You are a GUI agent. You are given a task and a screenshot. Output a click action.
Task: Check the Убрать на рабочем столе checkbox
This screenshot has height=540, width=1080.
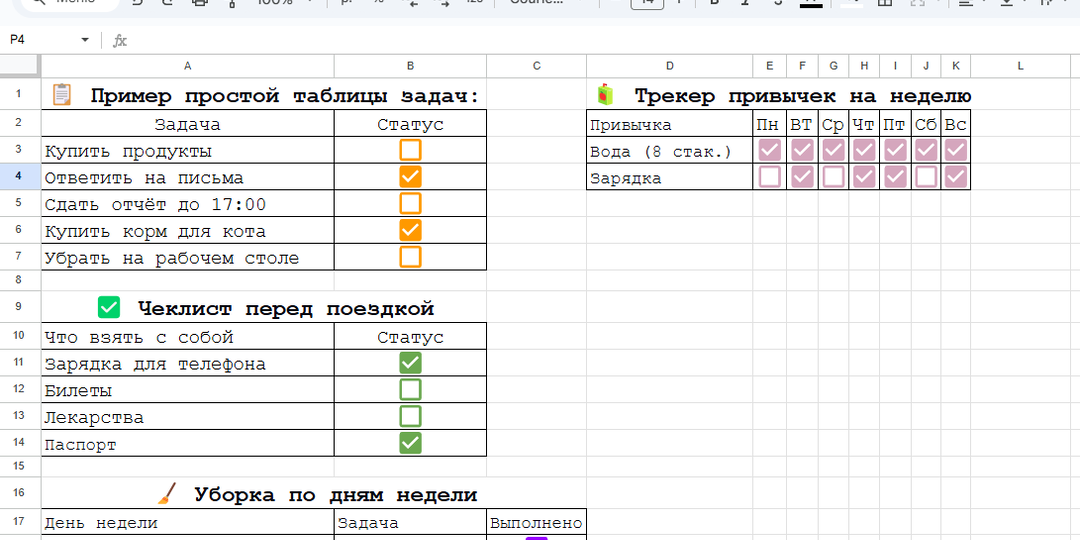pos(411,257)
